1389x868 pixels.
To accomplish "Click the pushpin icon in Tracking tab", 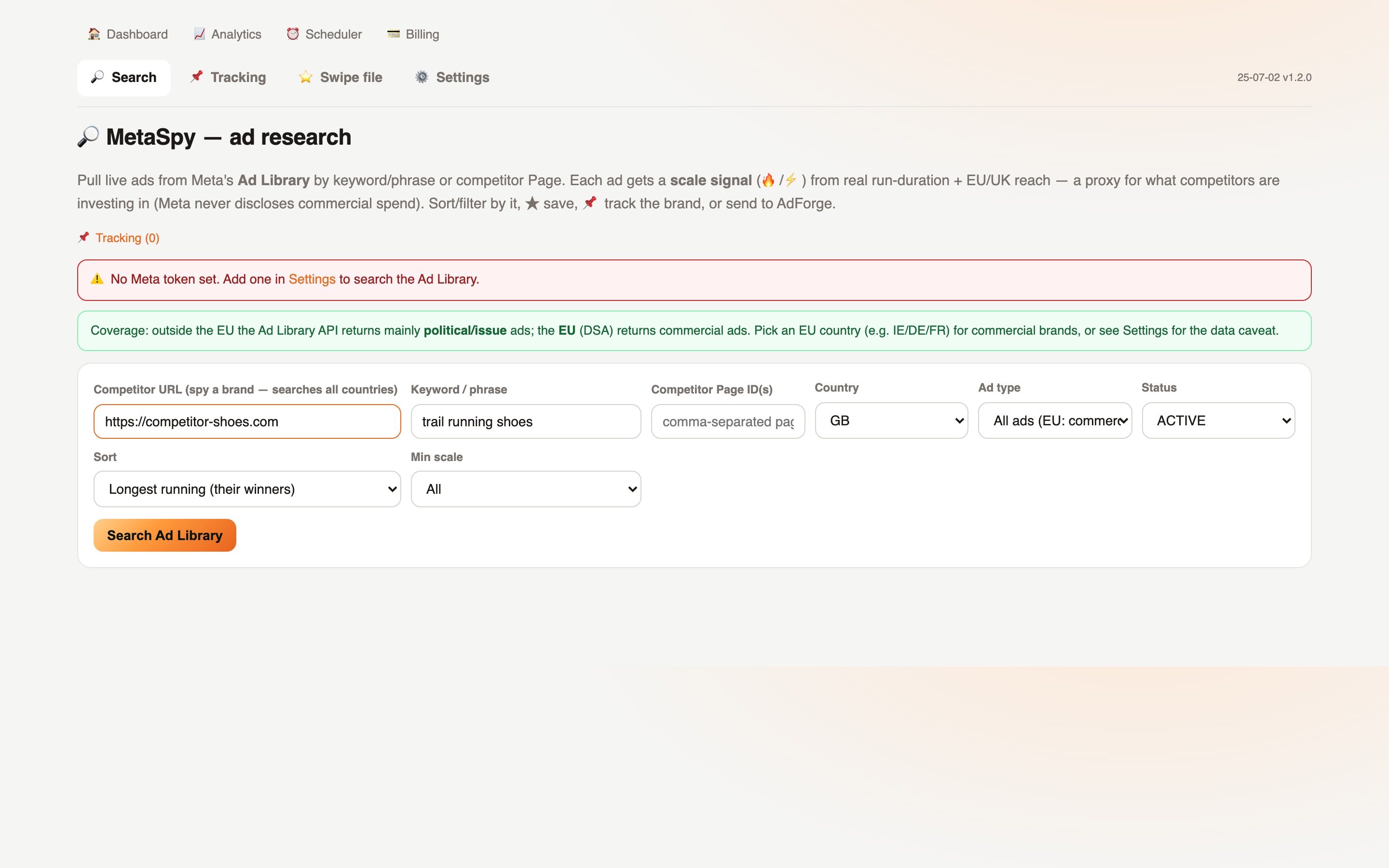I will [x=197, y=77].
